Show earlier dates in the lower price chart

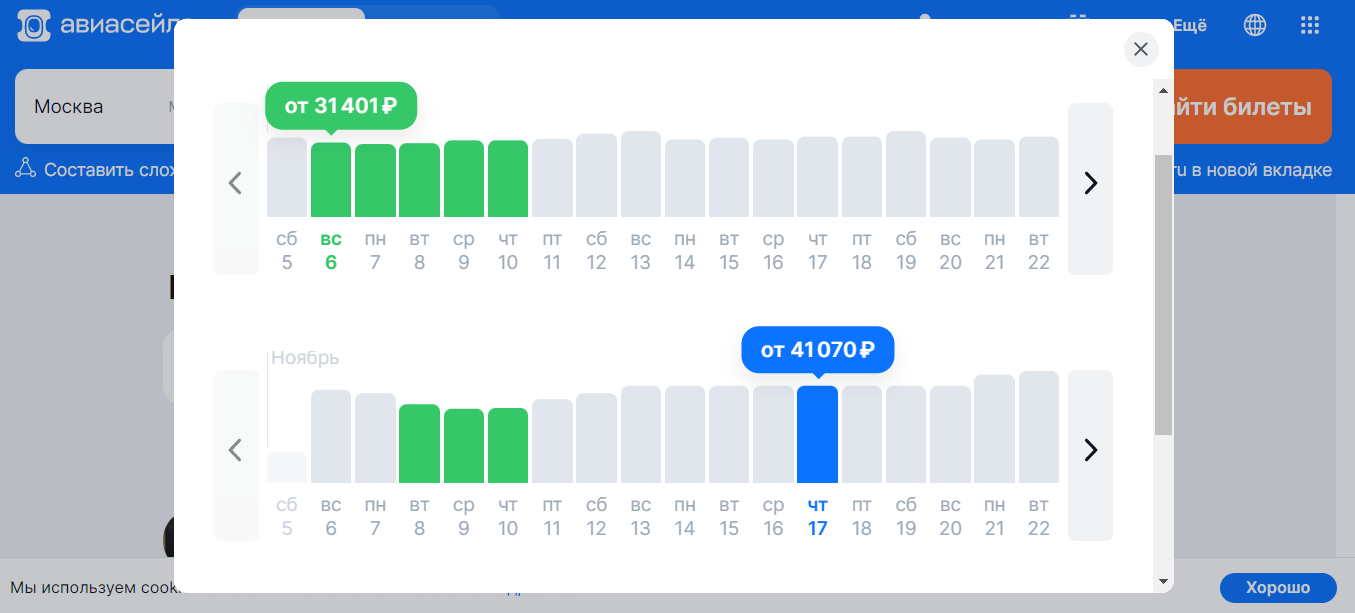coord(236,451)
